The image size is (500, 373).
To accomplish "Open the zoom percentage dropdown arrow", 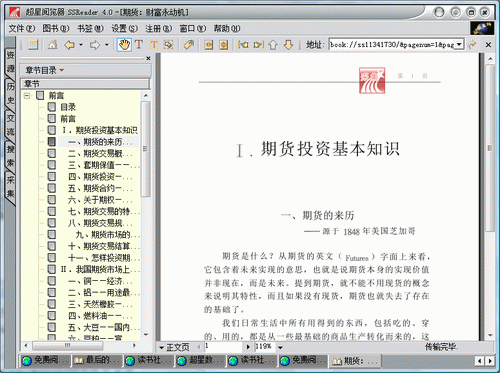I will (280, 347).
